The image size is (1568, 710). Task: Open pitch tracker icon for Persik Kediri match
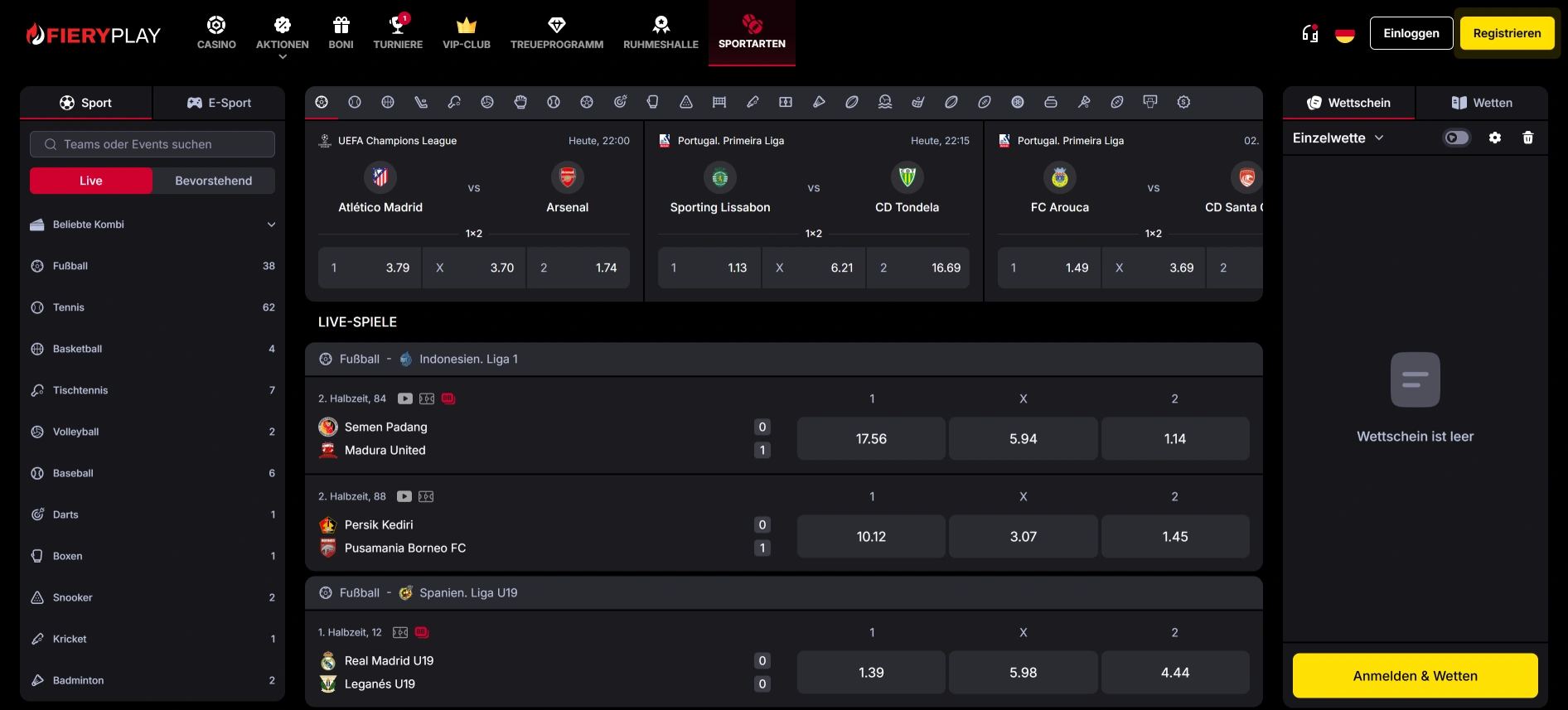pos(426,496)
